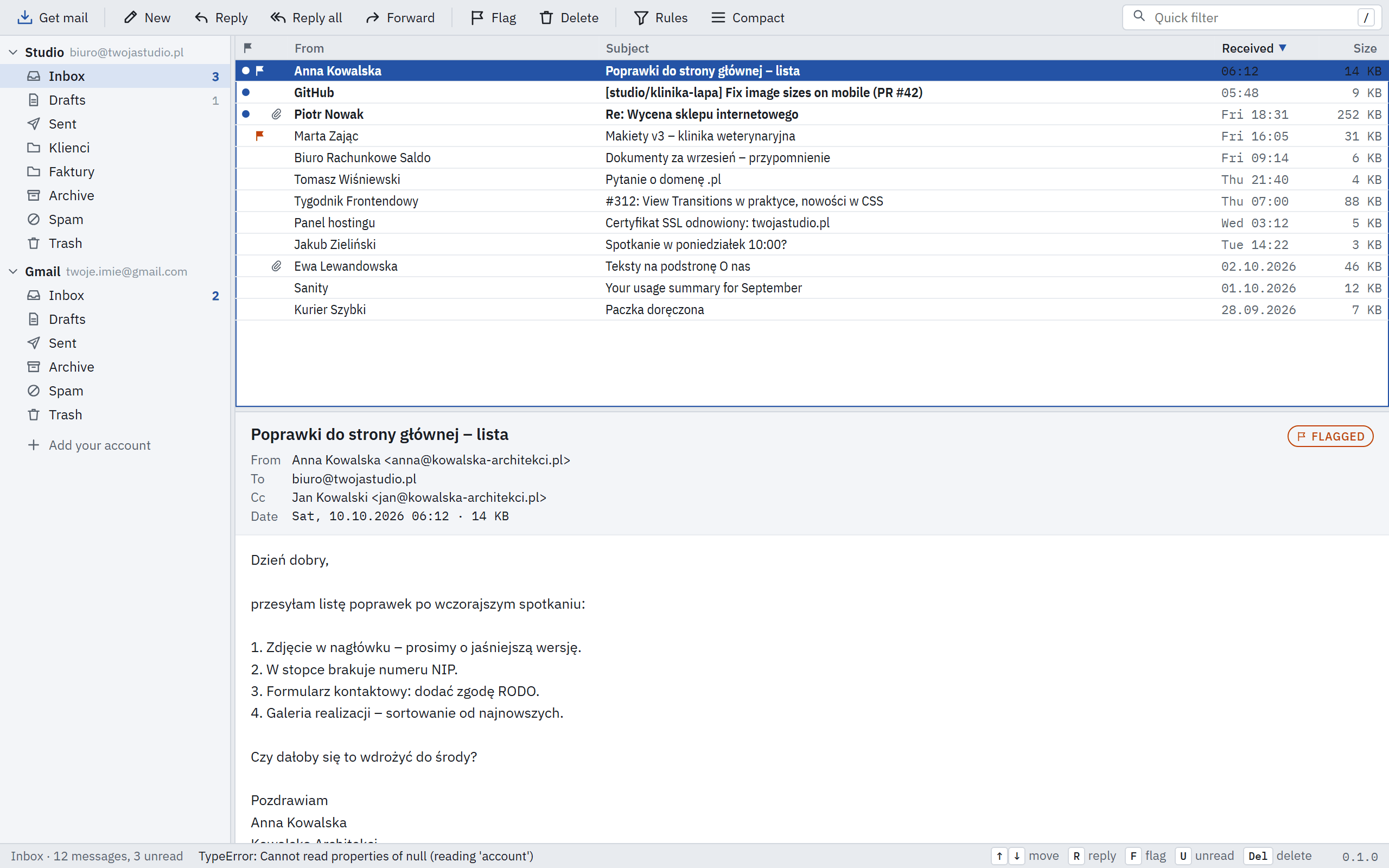Viewport: 1389px width, 868px height.
Task: Click the Rules funnel icon
Action: coord(641,18)
